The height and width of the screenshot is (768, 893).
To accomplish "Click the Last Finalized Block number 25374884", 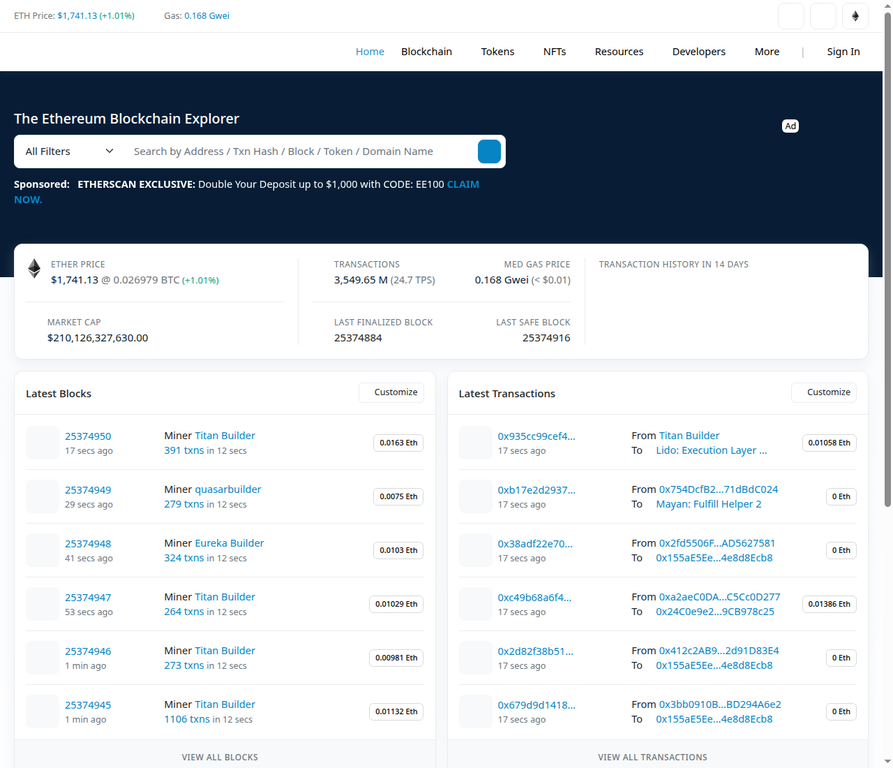I will [358, 338].
